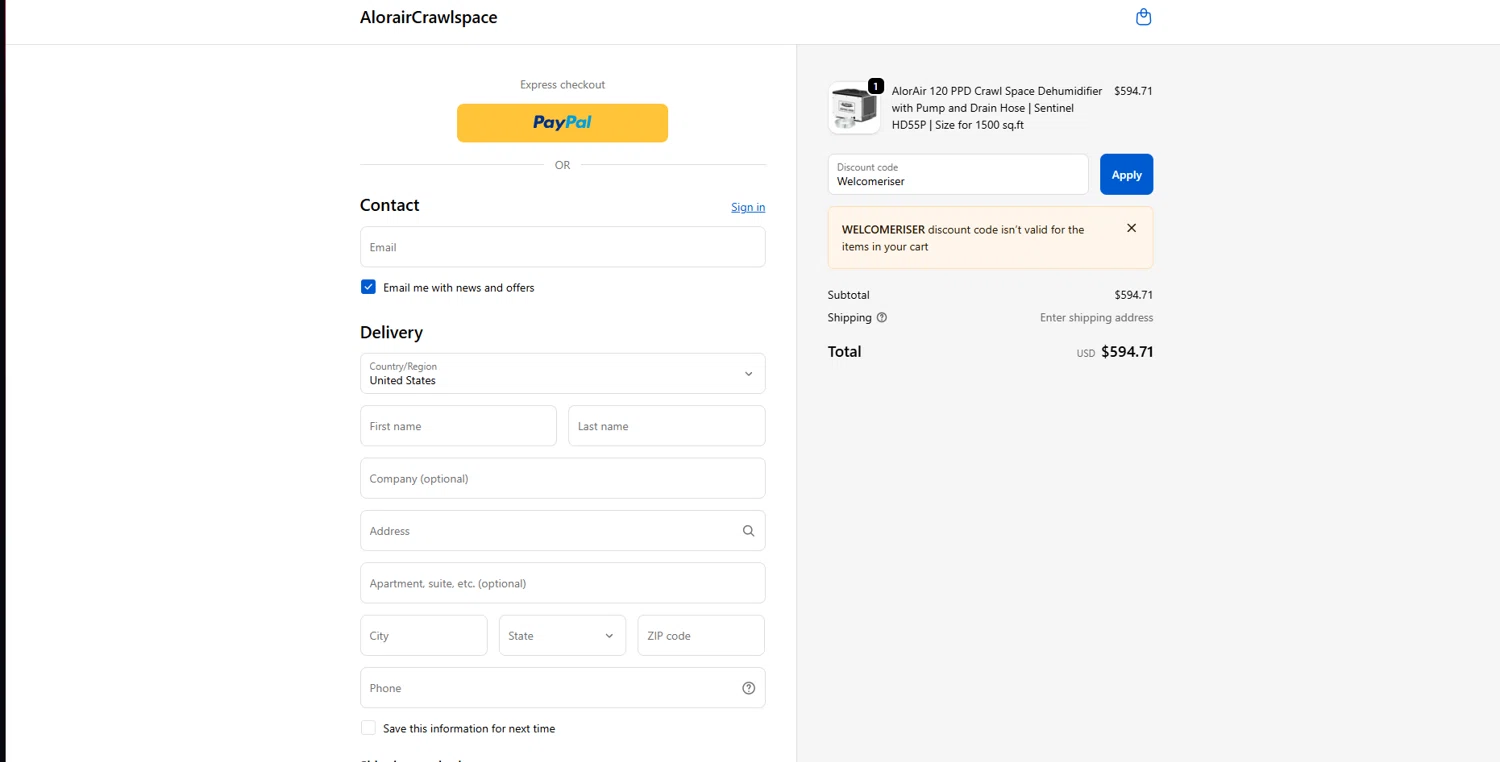This screenshot has height=762, width=1500.
Task: Click the Express checkout label
Action: pyautogui.click(x=562, y=85)
